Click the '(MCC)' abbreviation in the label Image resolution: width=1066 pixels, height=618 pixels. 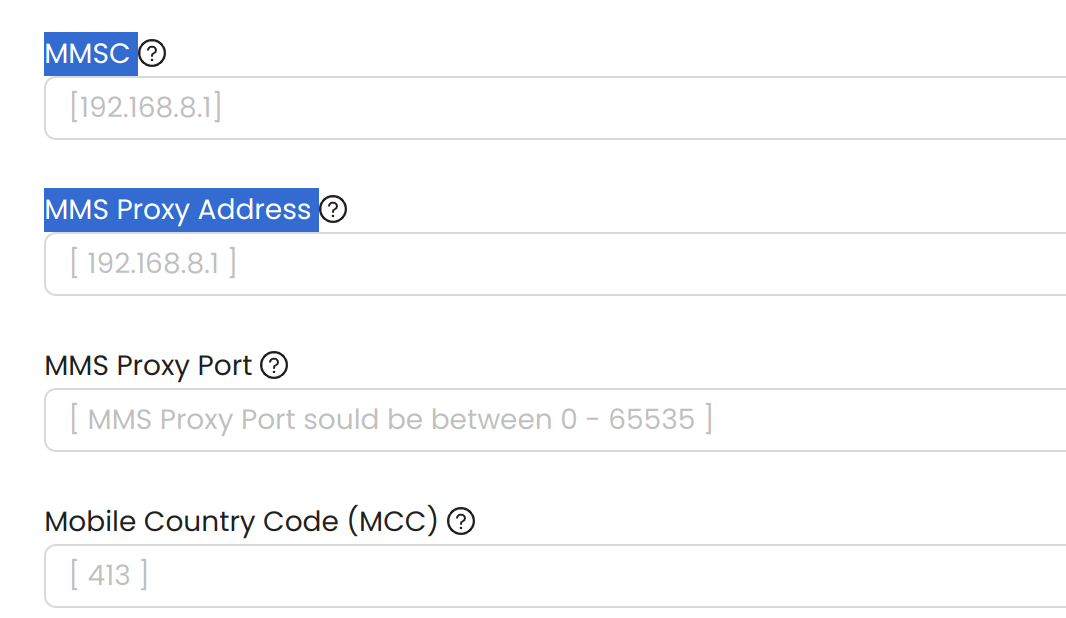click(393, 522)
